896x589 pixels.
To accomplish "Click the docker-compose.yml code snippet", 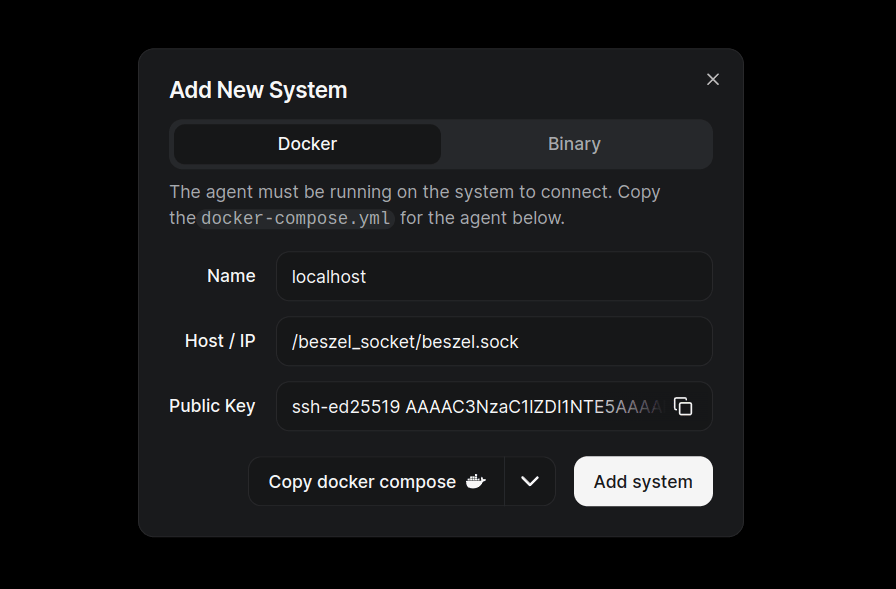I will (296, 218).
